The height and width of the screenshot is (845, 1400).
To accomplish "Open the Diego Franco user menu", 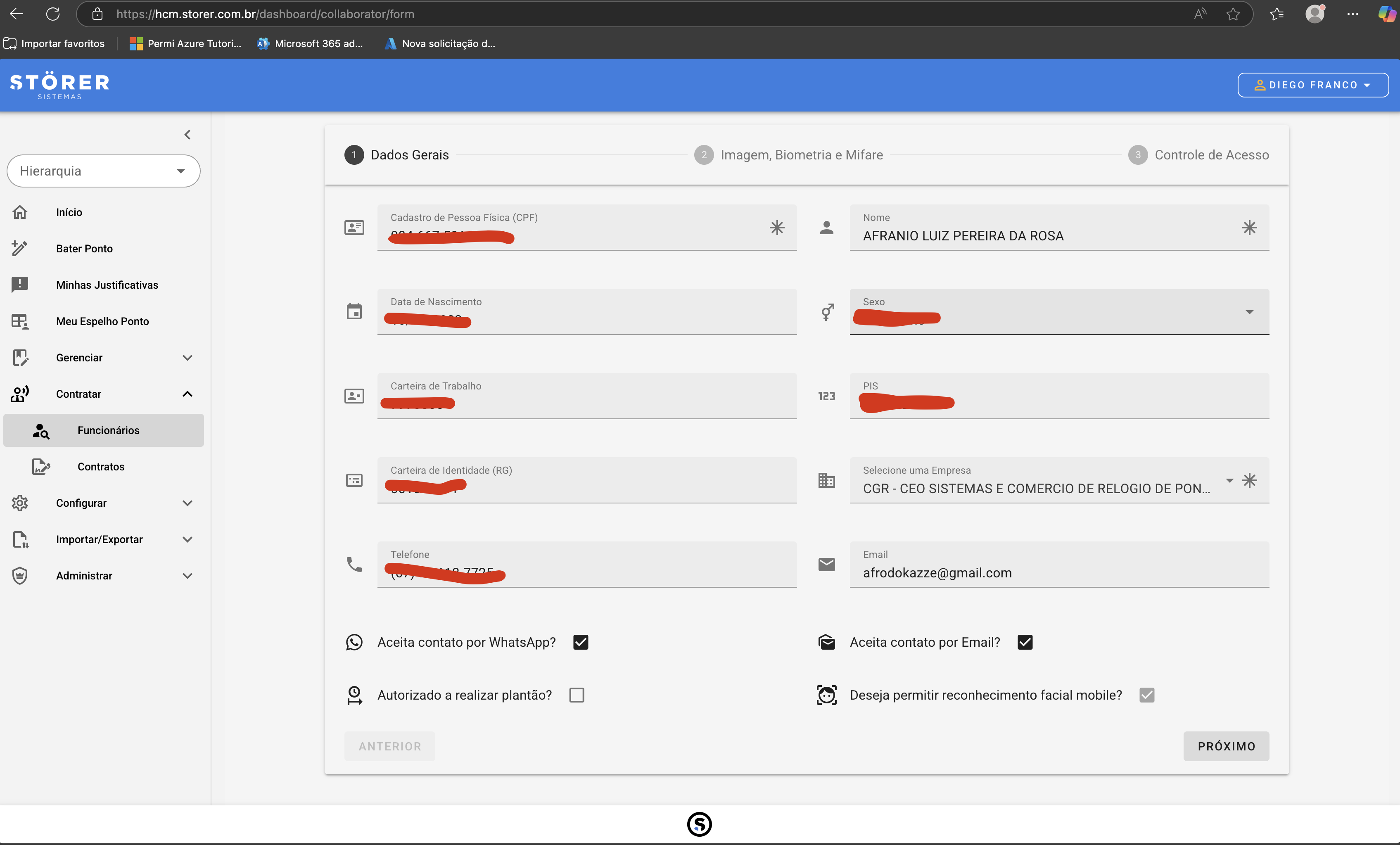I will (x=1313, y=85).
